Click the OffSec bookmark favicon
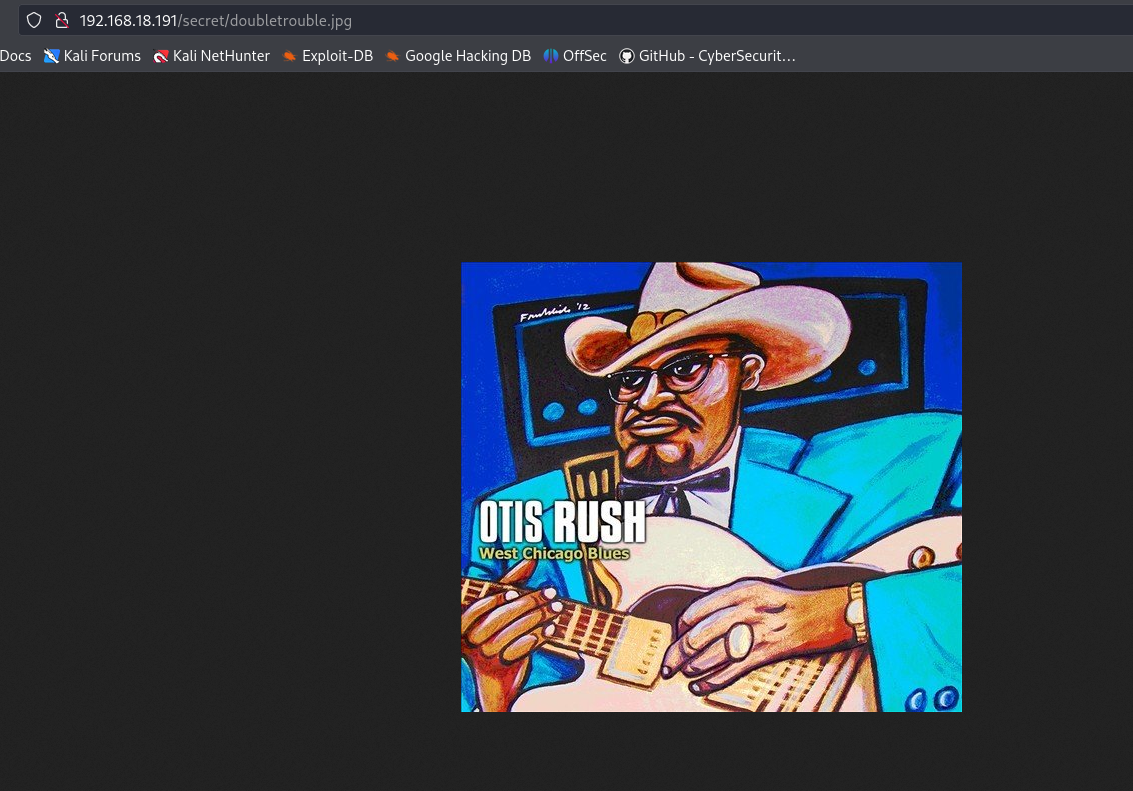The image size is (1133, 791). (x=551, y=56)
